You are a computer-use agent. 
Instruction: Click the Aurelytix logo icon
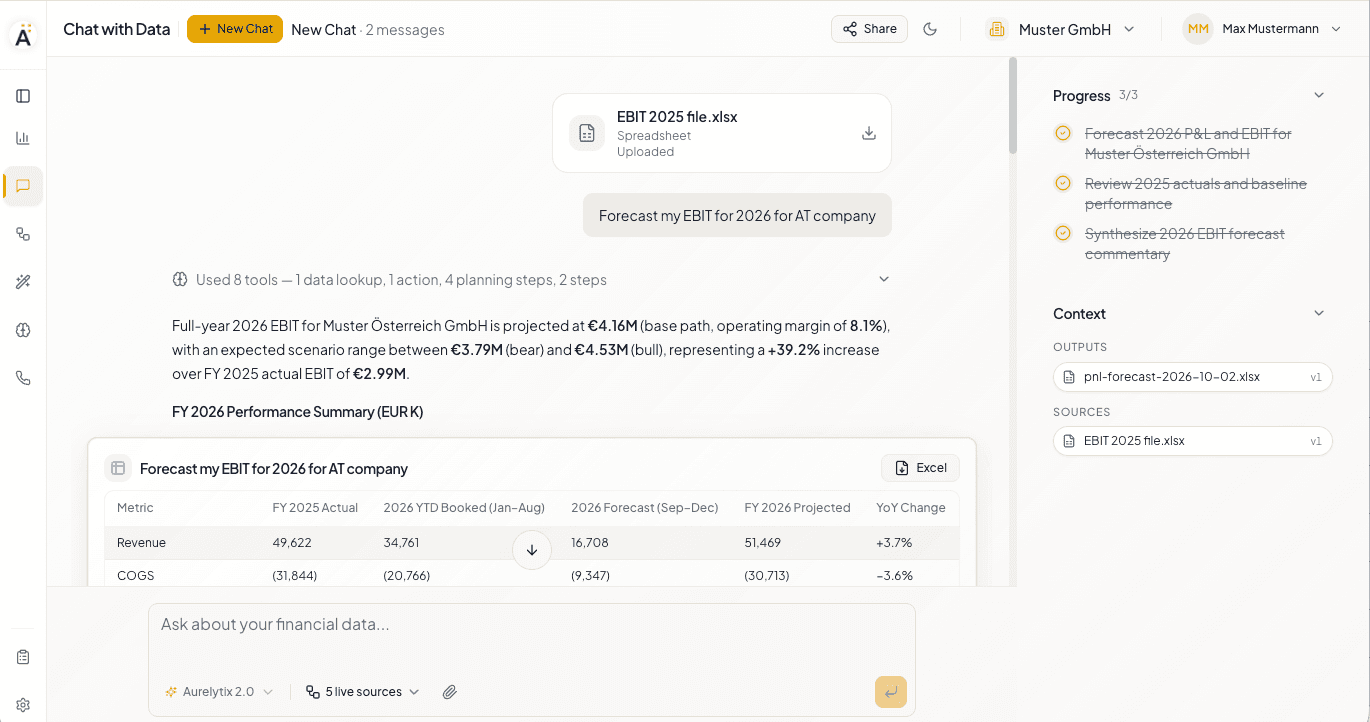(23, 35)
